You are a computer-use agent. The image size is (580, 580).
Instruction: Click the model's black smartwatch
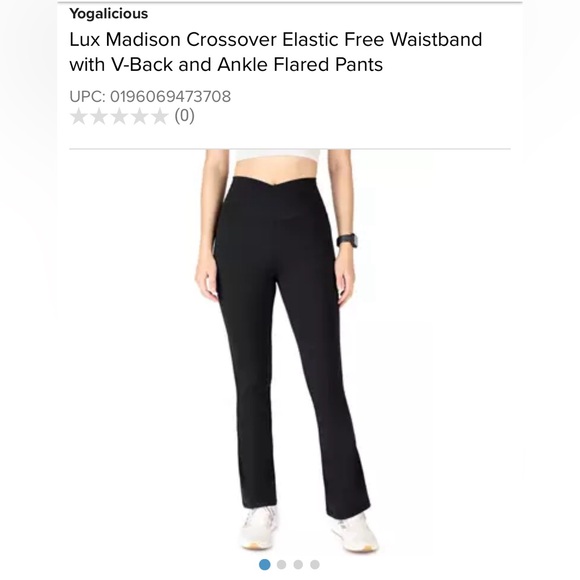point(348,241)
